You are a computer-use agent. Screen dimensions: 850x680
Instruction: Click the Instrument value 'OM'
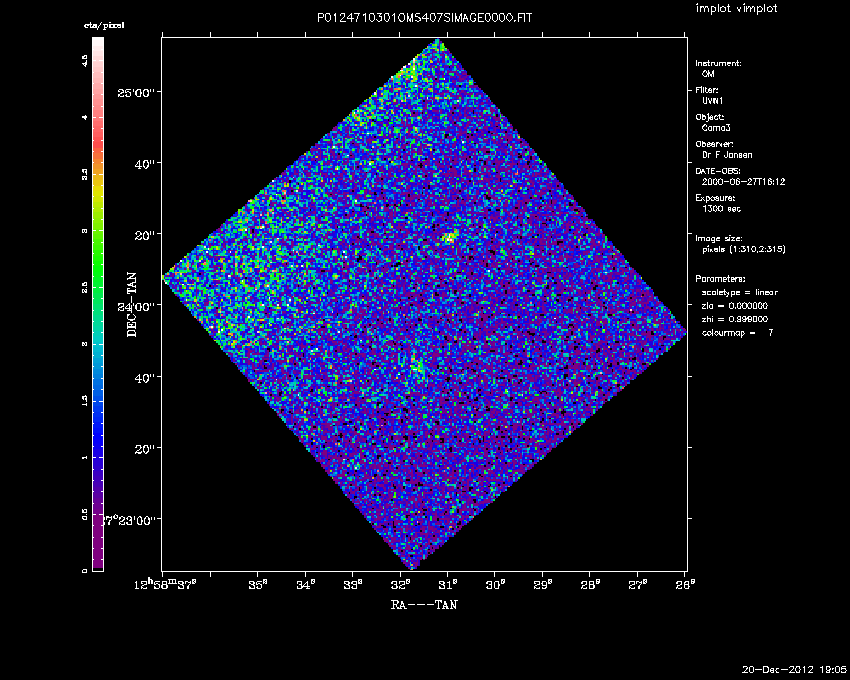coord(708,74)
